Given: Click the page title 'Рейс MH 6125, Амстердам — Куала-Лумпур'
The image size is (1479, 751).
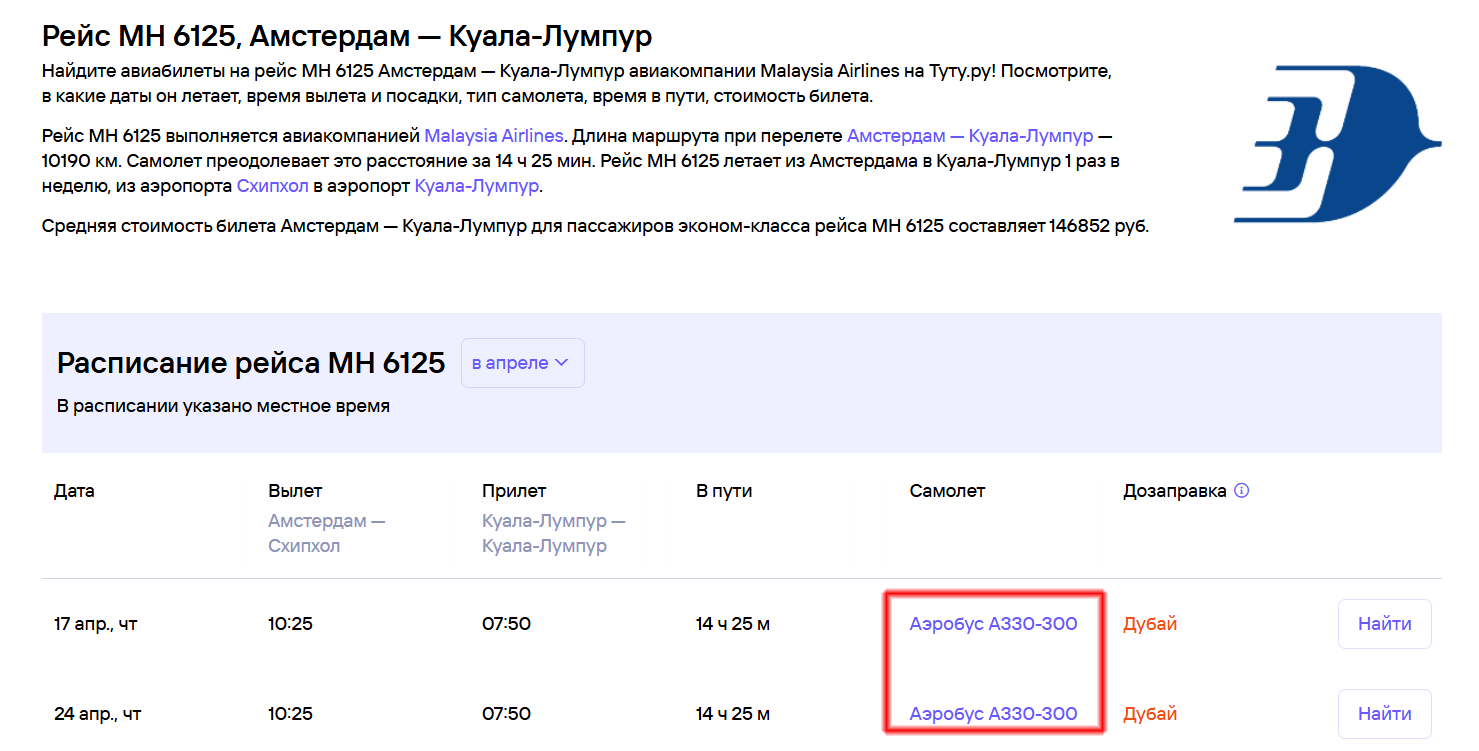Looking at the screenshot, I should (347, 37).
